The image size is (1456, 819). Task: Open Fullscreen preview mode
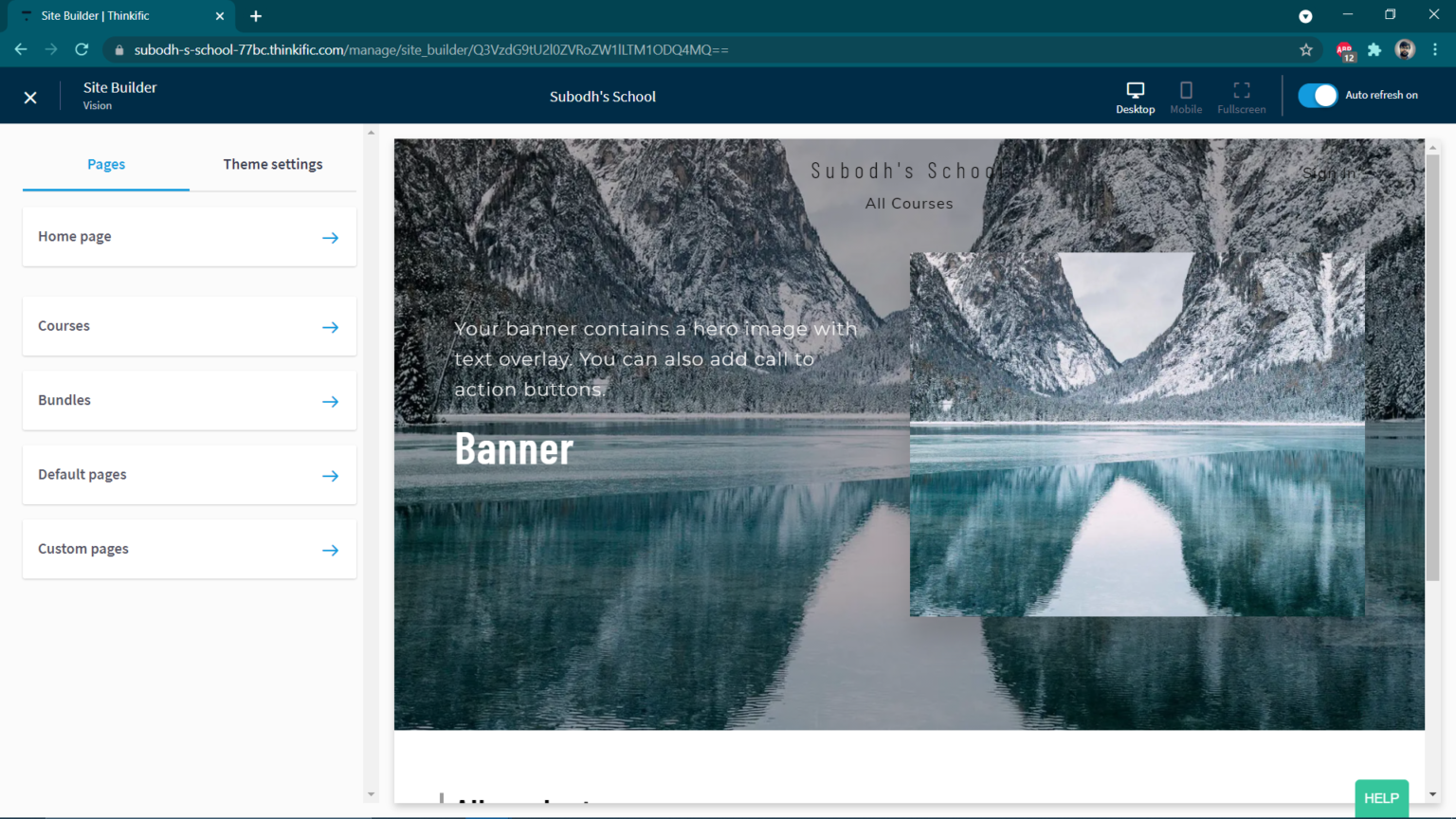tap(1241, 97)
